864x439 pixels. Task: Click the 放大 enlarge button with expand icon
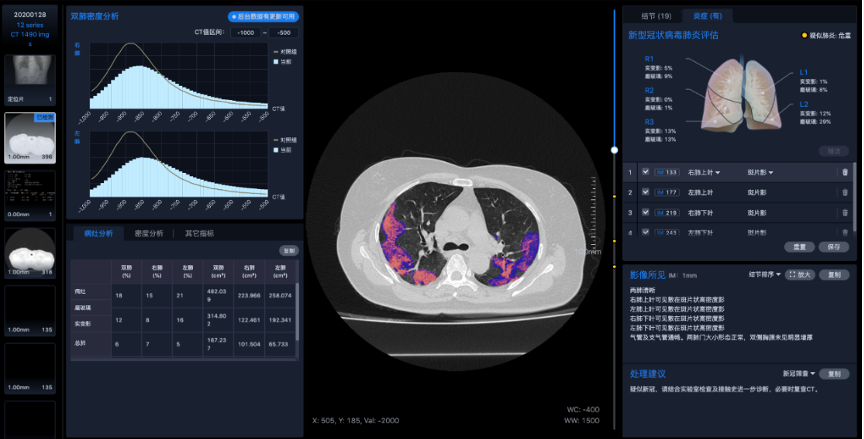799,274
